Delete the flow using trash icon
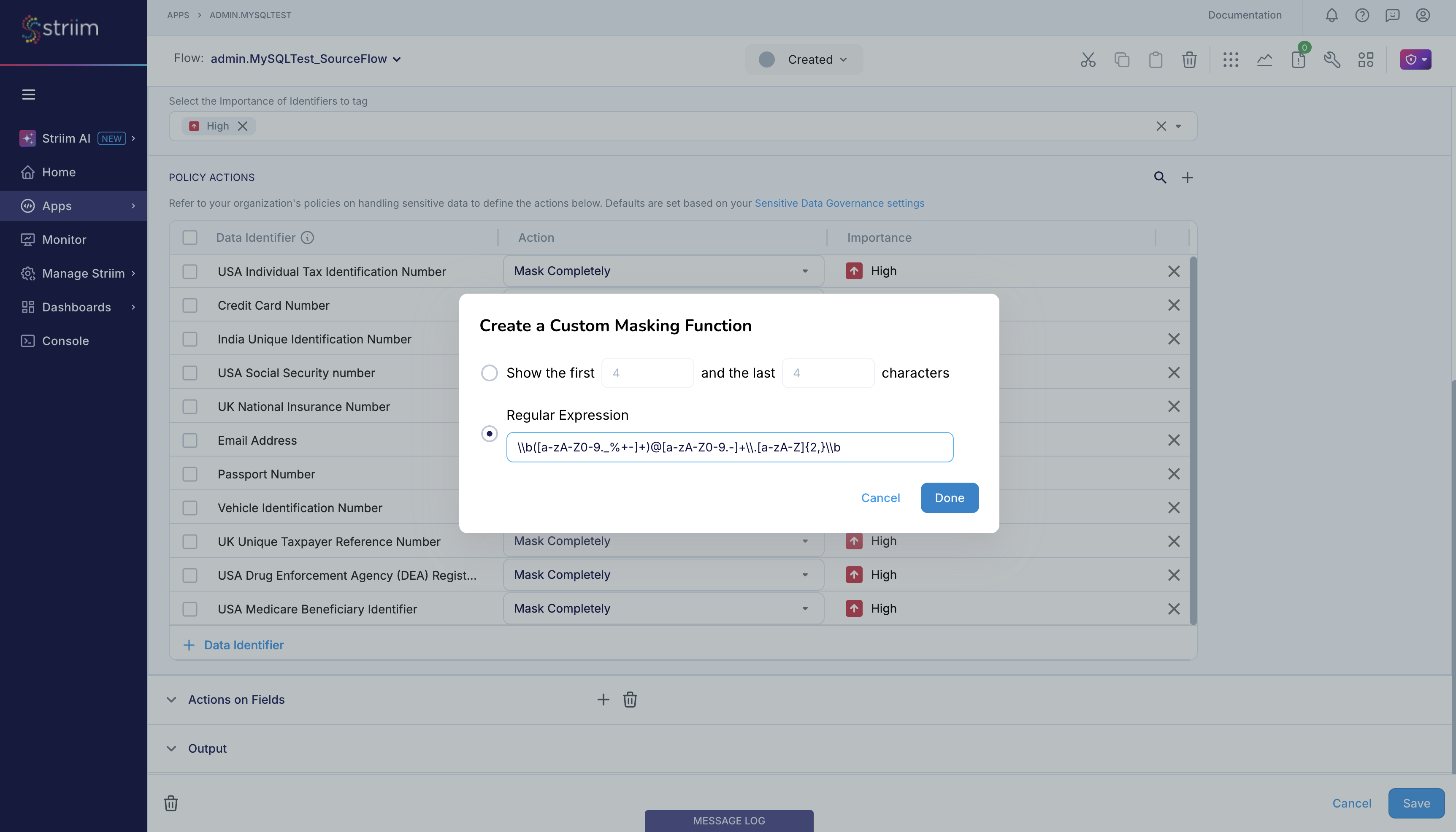Viewport: 1456px width, 832px height. [x=1189, y=59]
